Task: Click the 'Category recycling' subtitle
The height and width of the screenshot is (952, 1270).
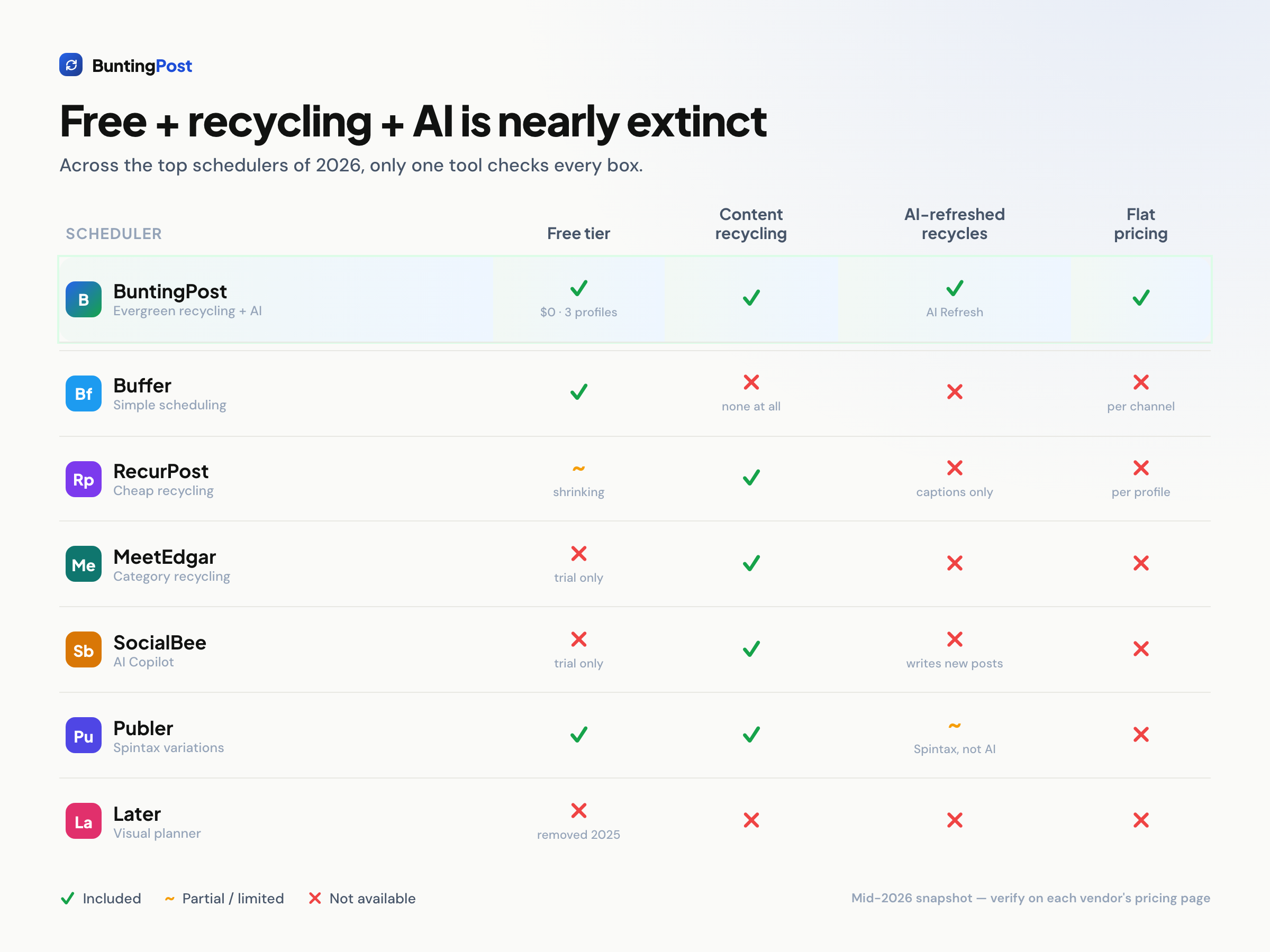Action: point(171,576)
